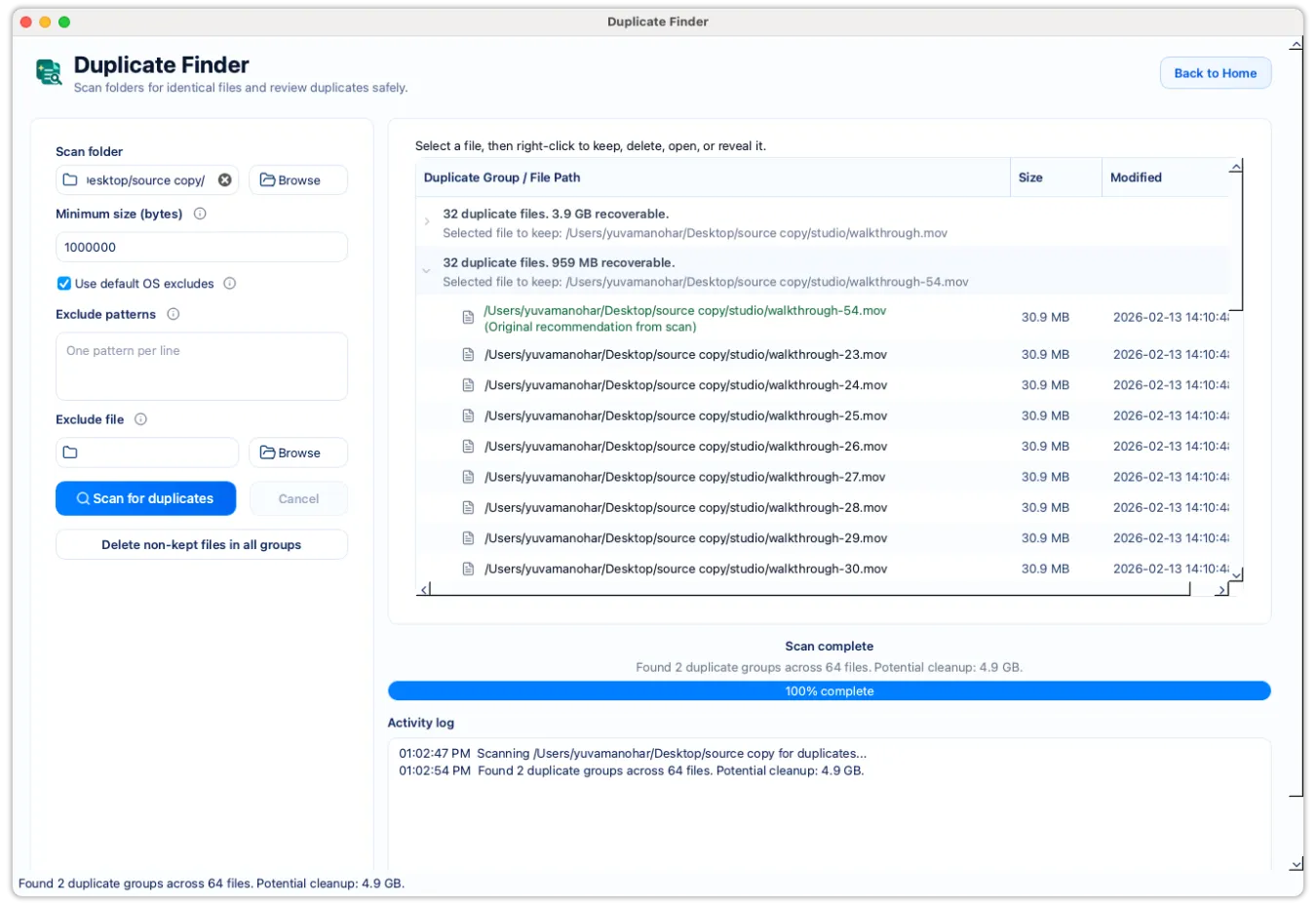Viewport: 1316px width, 905px height.
Task: Show info tooltip for Exclude patterns
Action: [x=174, y=314]
